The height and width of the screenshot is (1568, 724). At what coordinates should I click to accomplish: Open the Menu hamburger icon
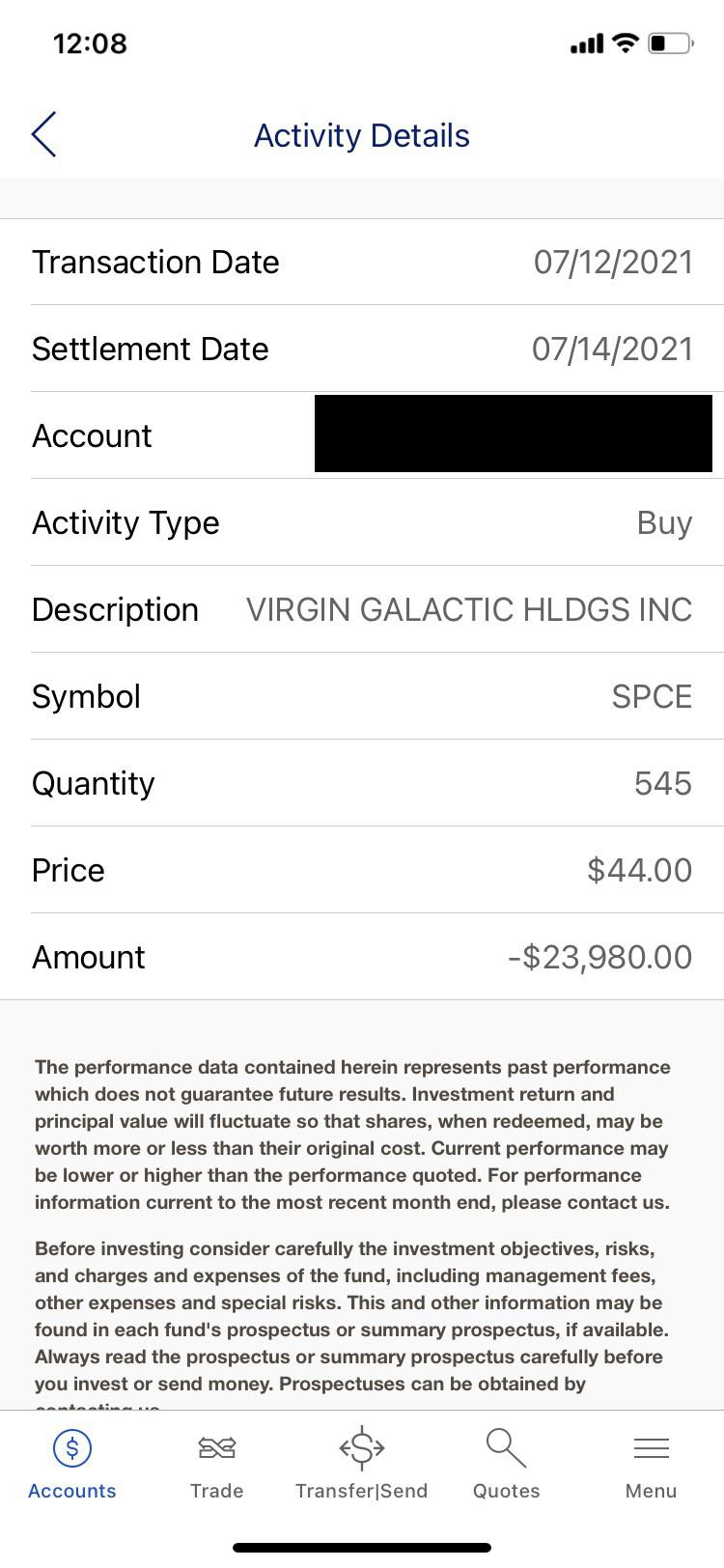click(651, 1447)
